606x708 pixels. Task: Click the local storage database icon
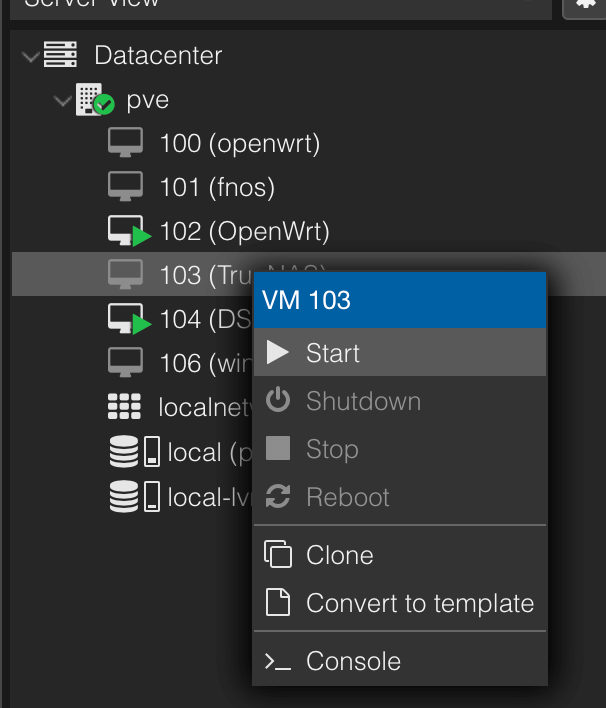124,452
